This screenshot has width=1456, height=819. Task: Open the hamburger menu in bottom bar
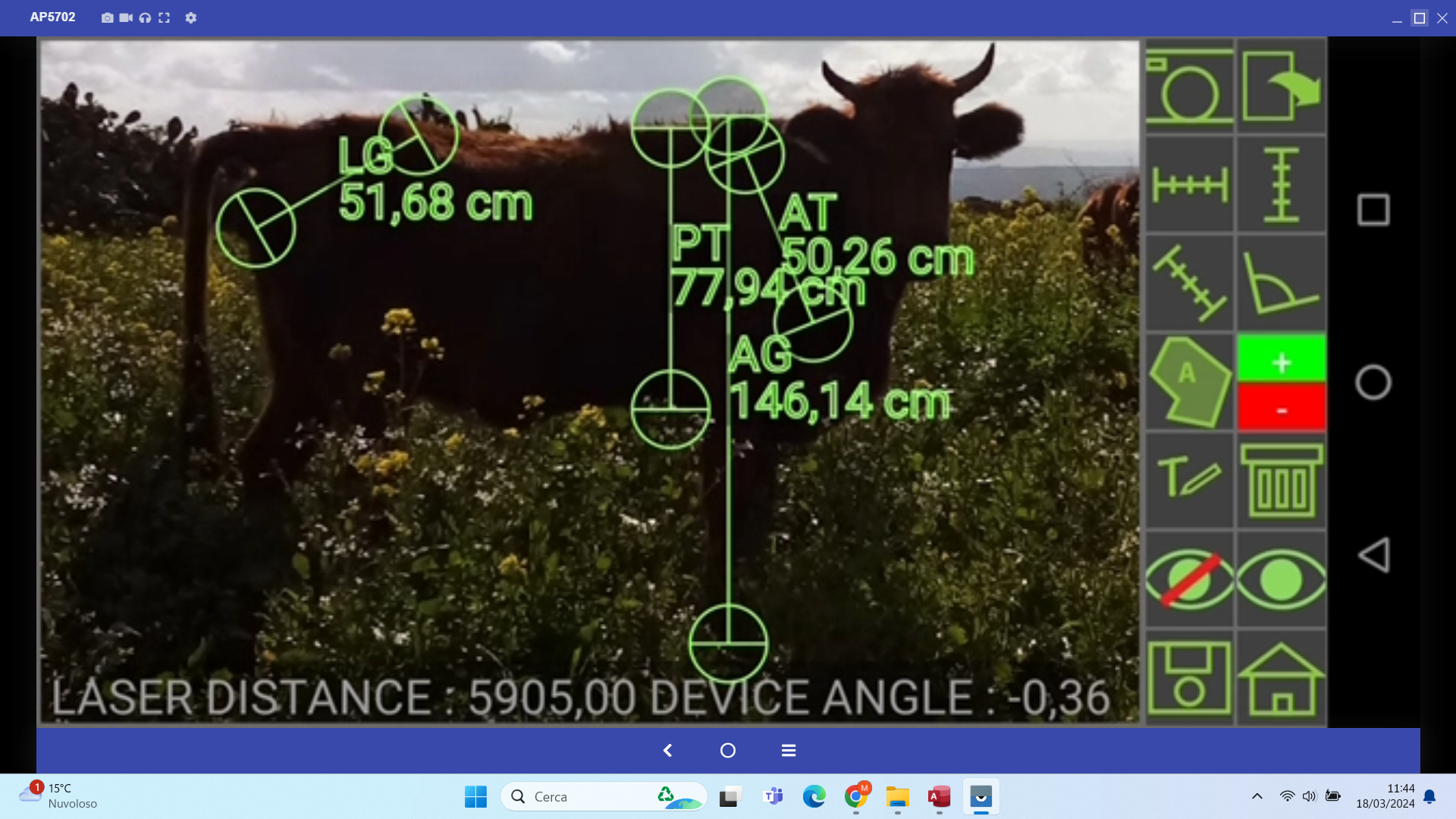tap(789, 750)
